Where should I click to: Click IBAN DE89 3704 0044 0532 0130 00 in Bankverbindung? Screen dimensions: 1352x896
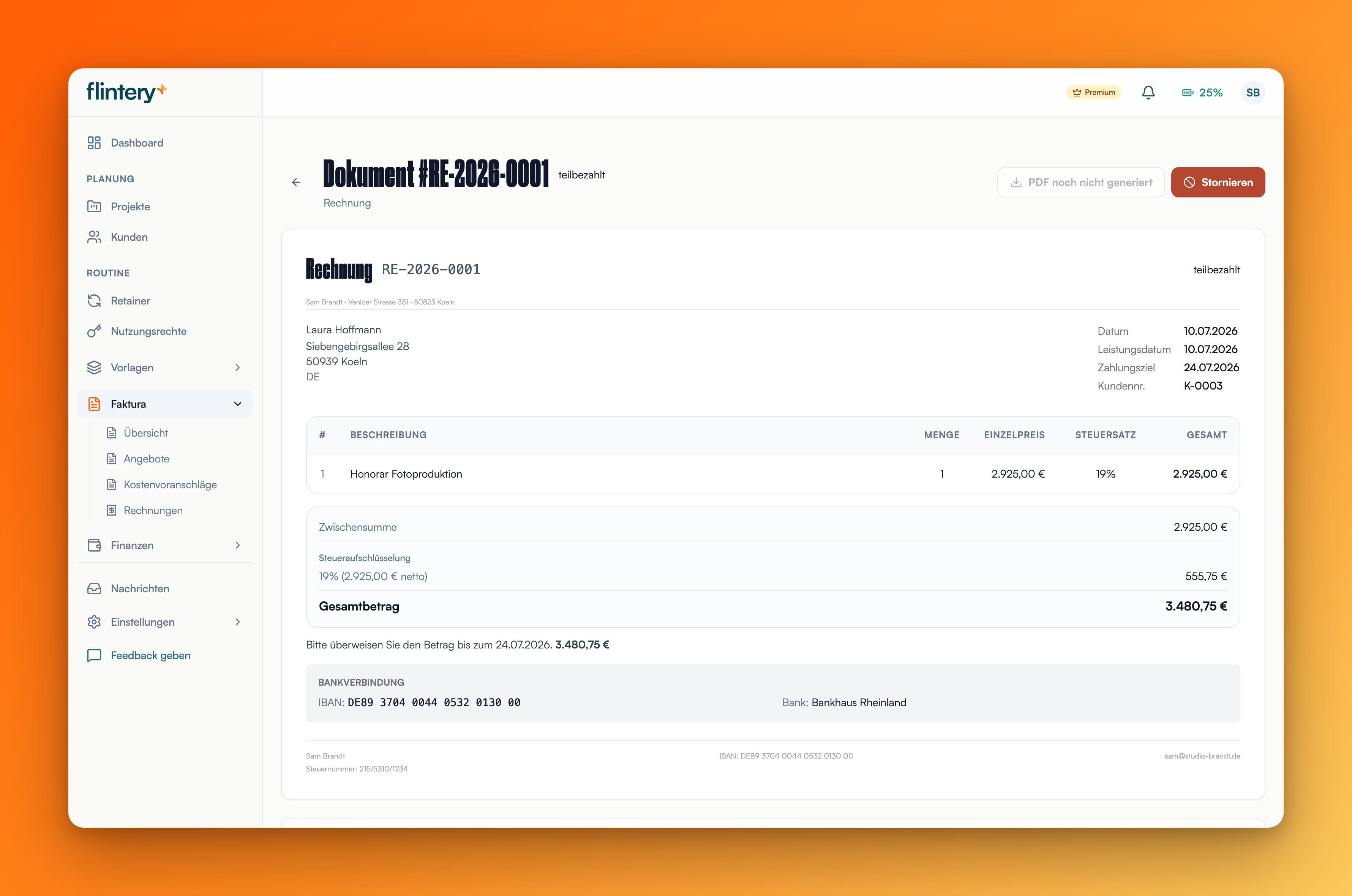(x=434, y=702)
